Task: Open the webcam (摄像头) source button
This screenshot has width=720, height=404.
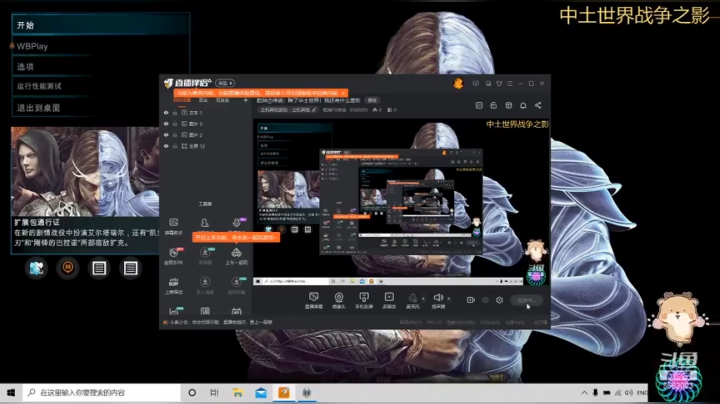Action: click(x=339, y=300)
